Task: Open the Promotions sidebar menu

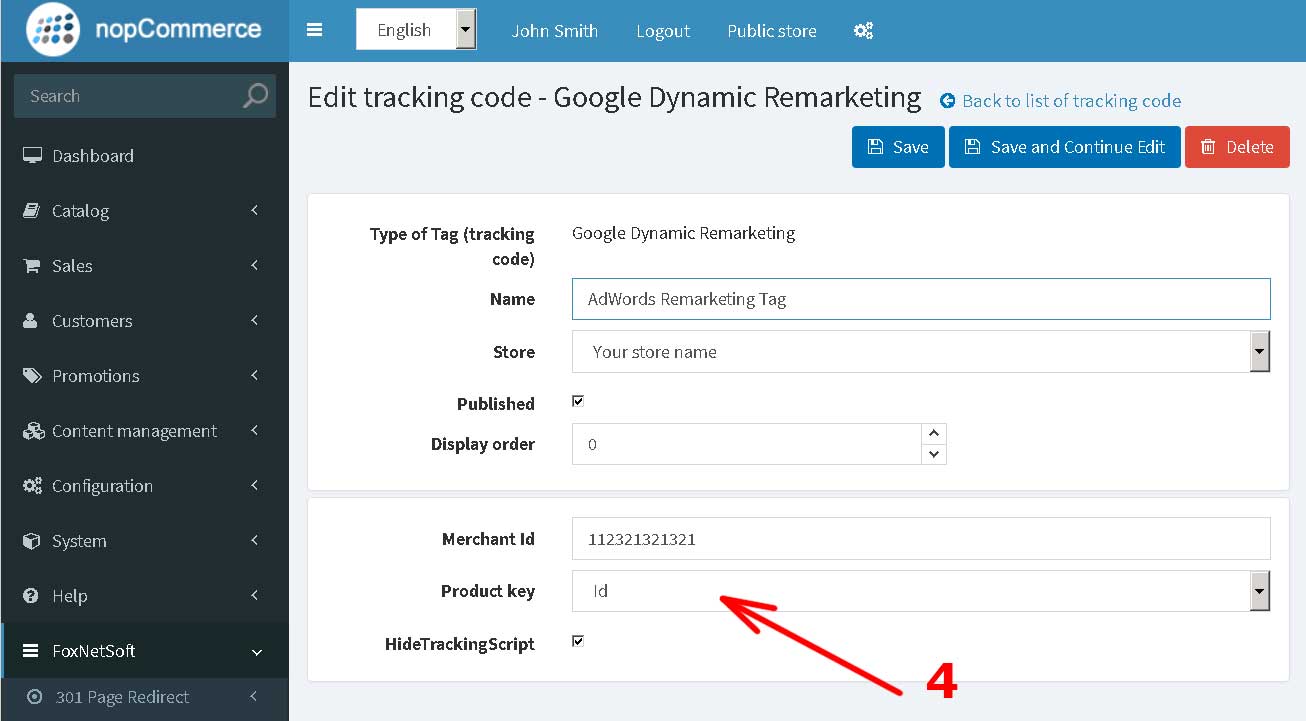Action: pyautogui.click(x=144, y=376)
